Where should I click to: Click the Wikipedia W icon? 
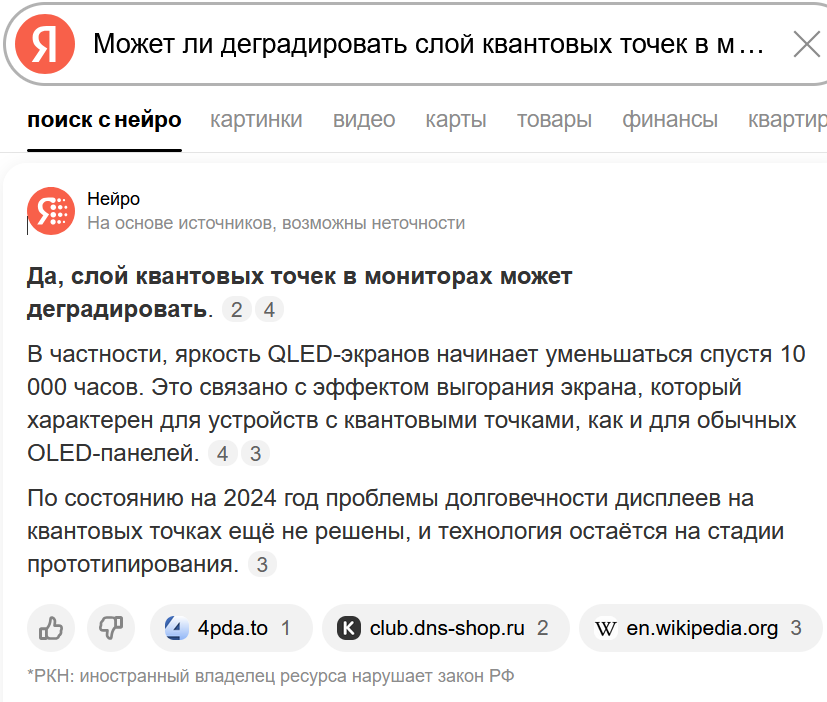(x=606, y=628)
